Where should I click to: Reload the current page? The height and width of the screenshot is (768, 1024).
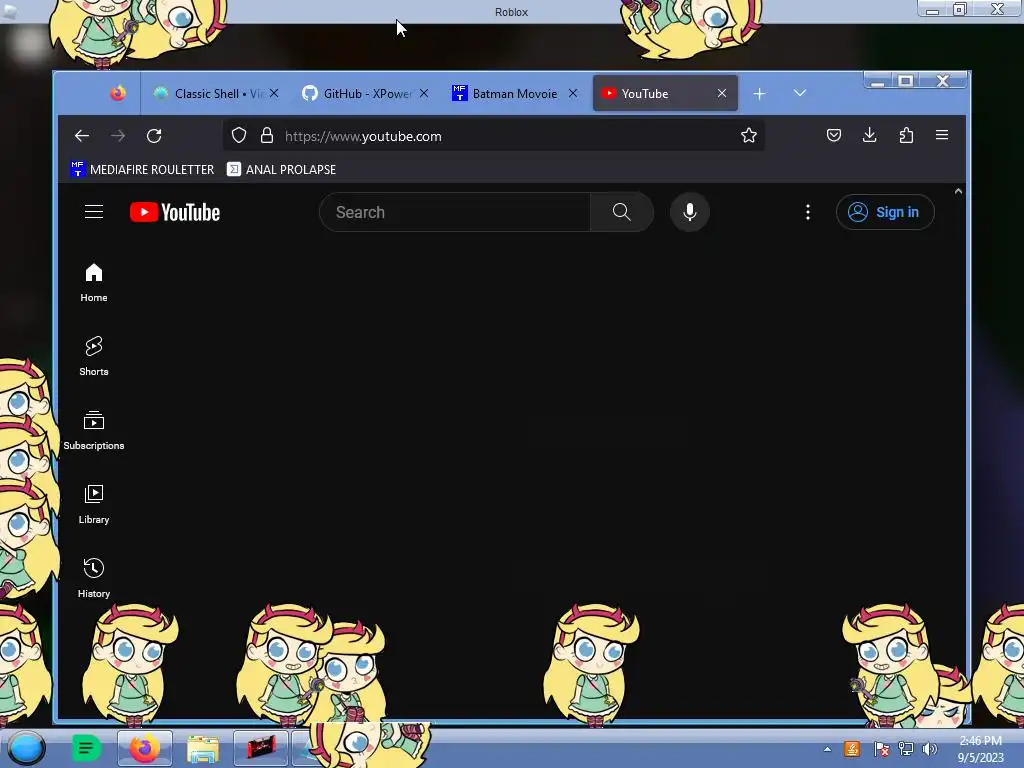click(x=154, y=136)
